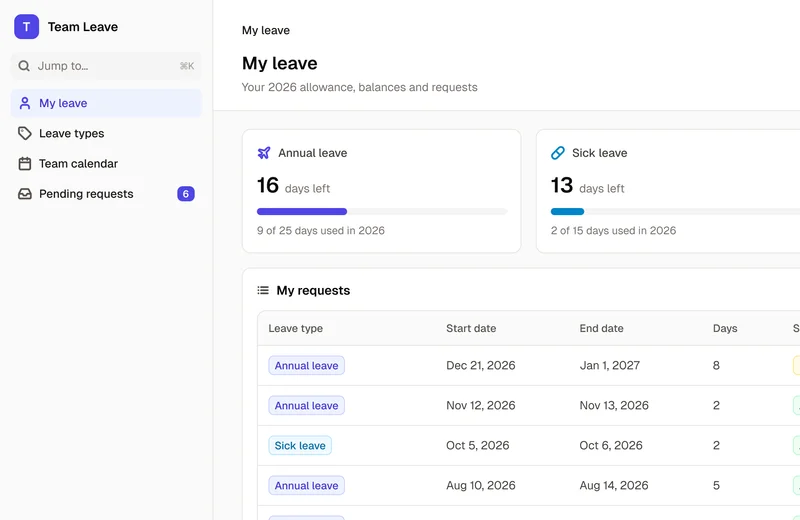The image size is (800, 520).
Task: Select the Aug 14, 2026 end date
Action: 614,485
